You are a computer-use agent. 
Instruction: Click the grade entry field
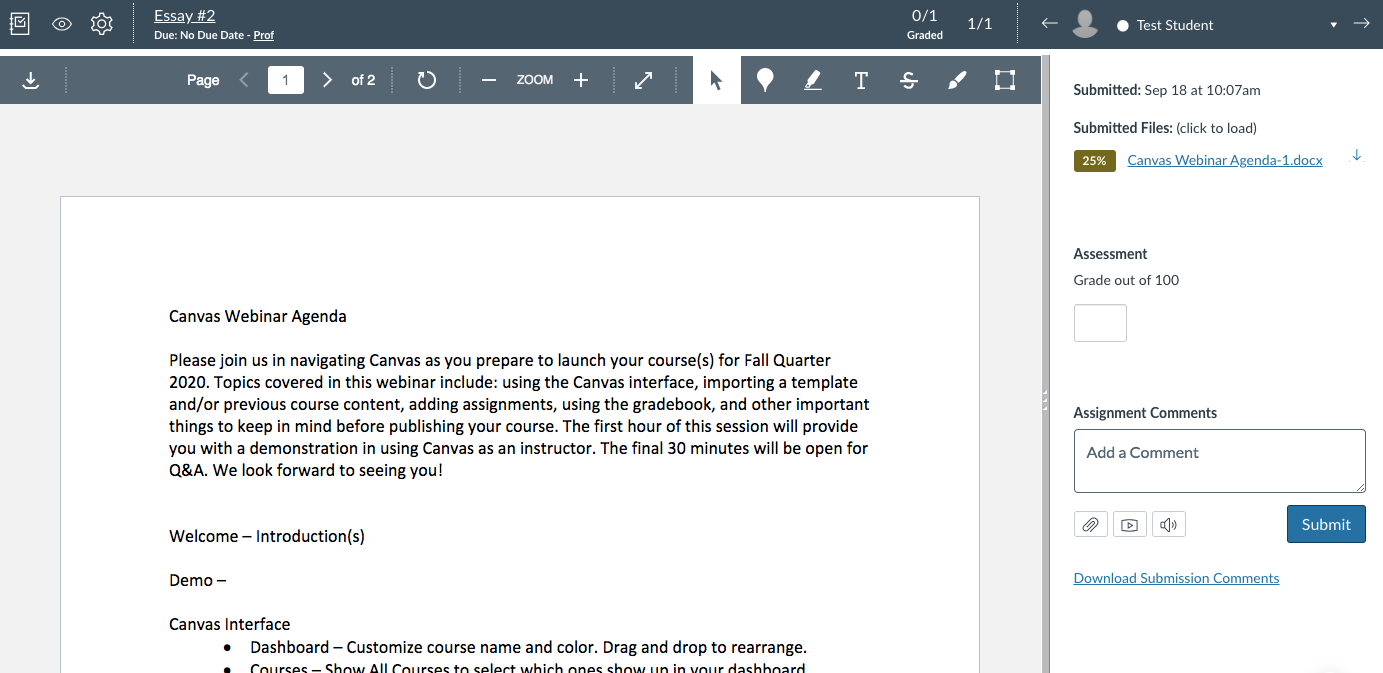(1100, 322)
